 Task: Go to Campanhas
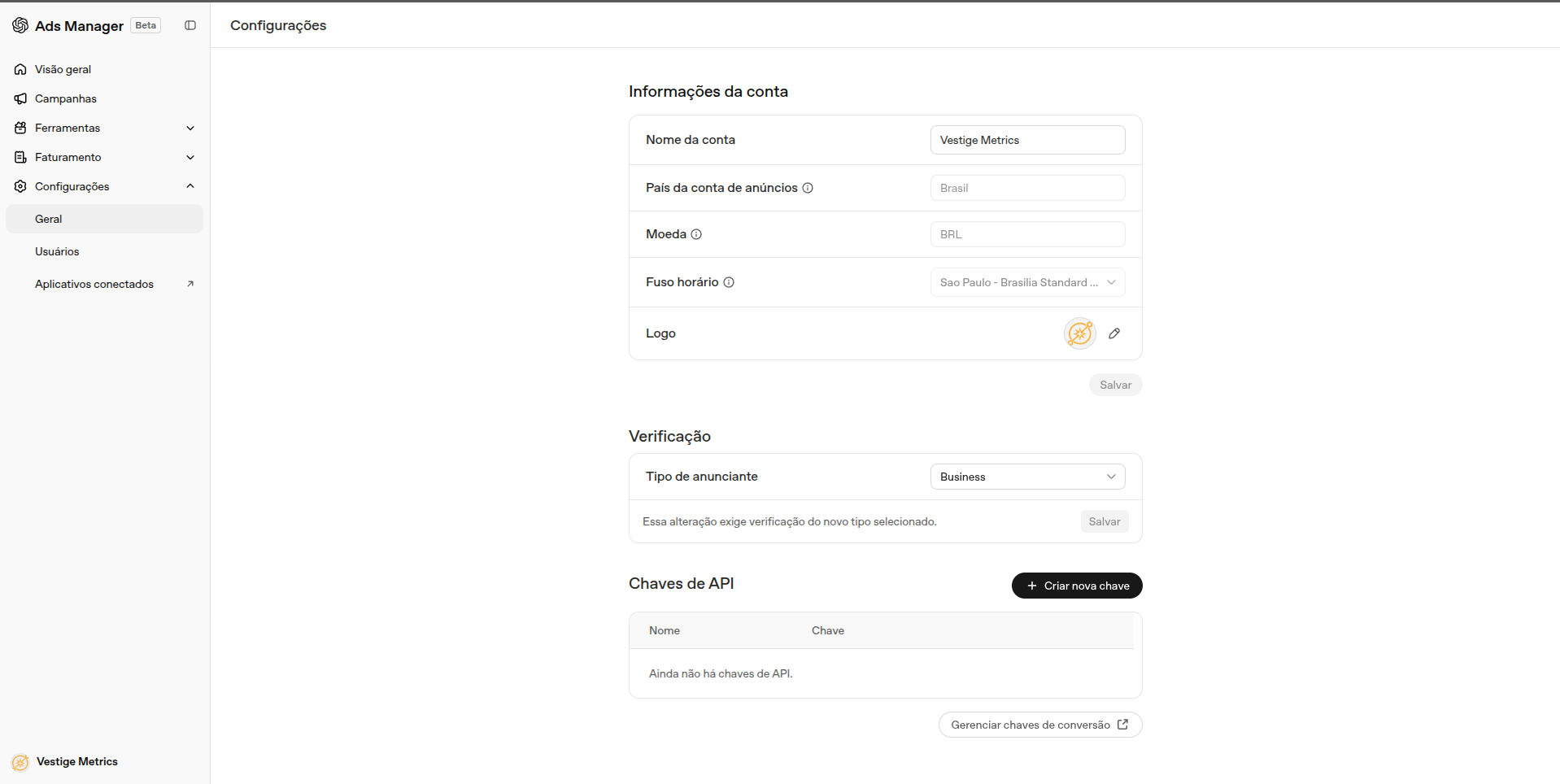(x=105, y=98)
